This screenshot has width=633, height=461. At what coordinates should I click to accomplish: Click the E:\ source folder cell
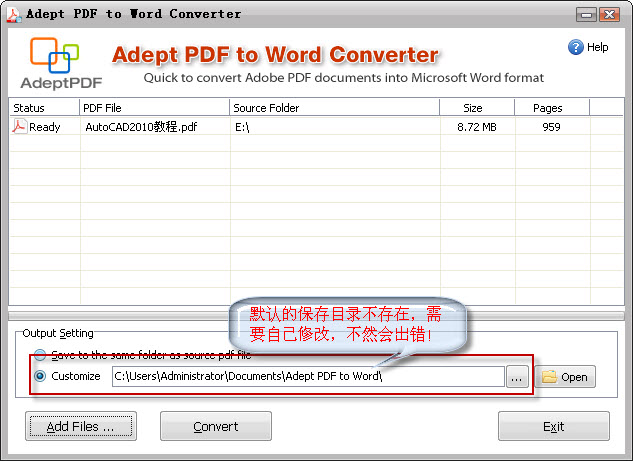click(242, 127)
